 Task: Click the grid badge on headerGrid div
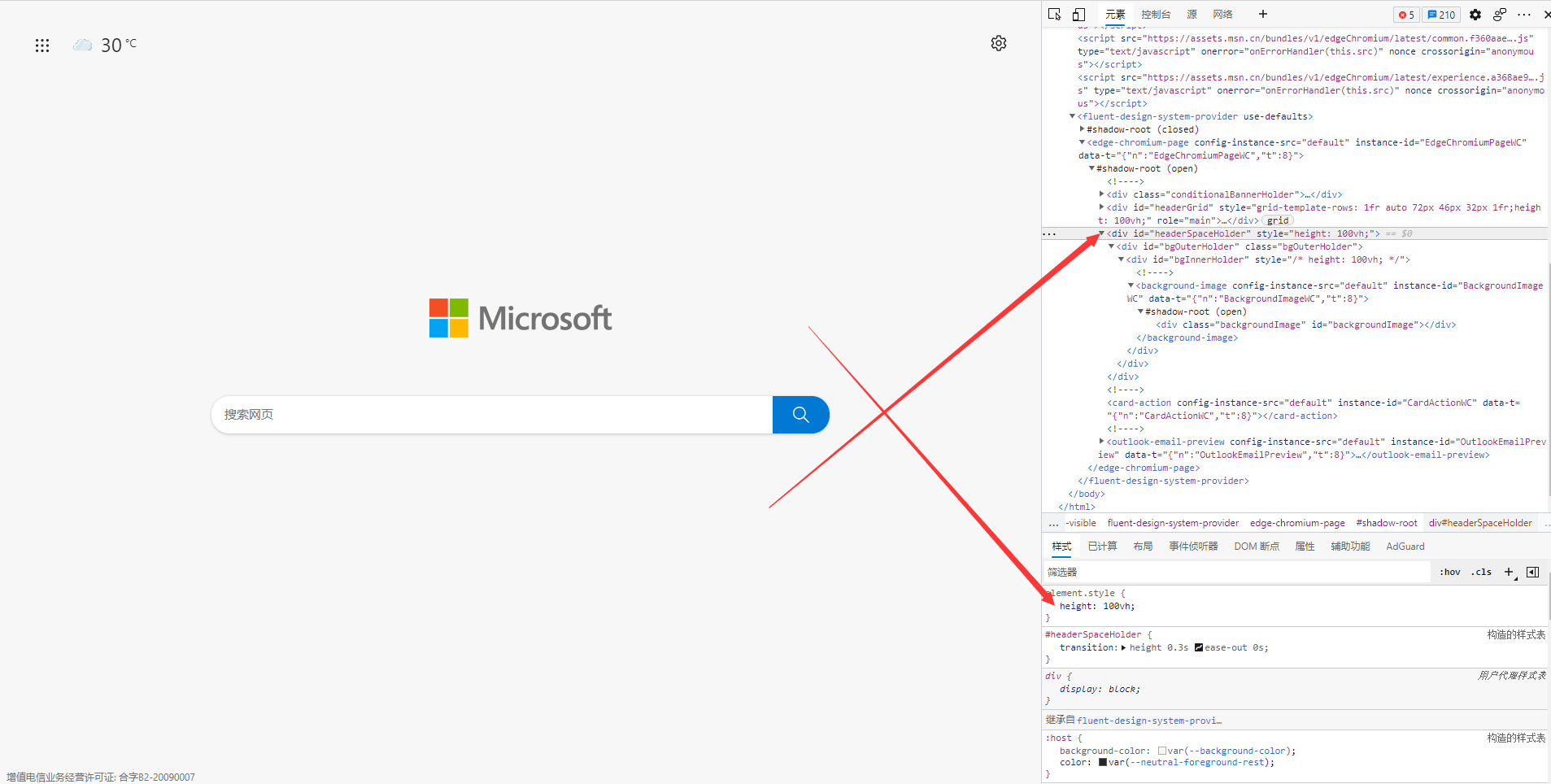[1278, 220]
